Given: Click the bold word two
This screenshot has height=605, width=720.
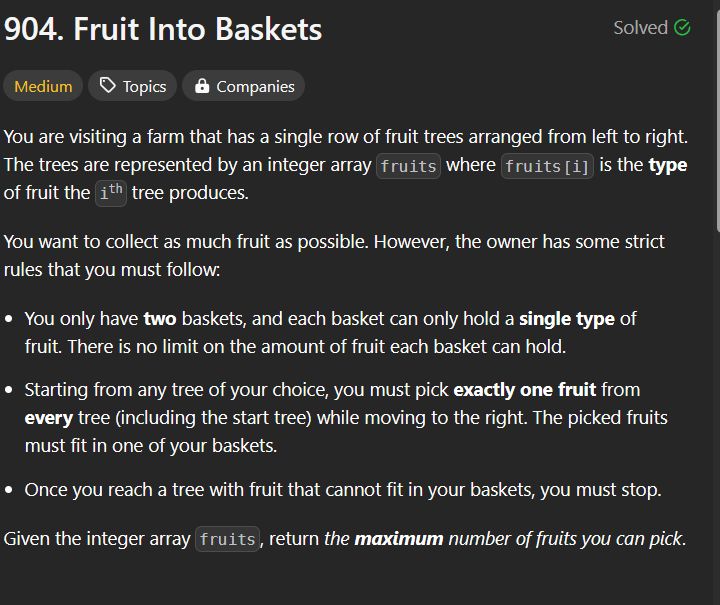Looking at the screenshot, I should click(160, 319).
